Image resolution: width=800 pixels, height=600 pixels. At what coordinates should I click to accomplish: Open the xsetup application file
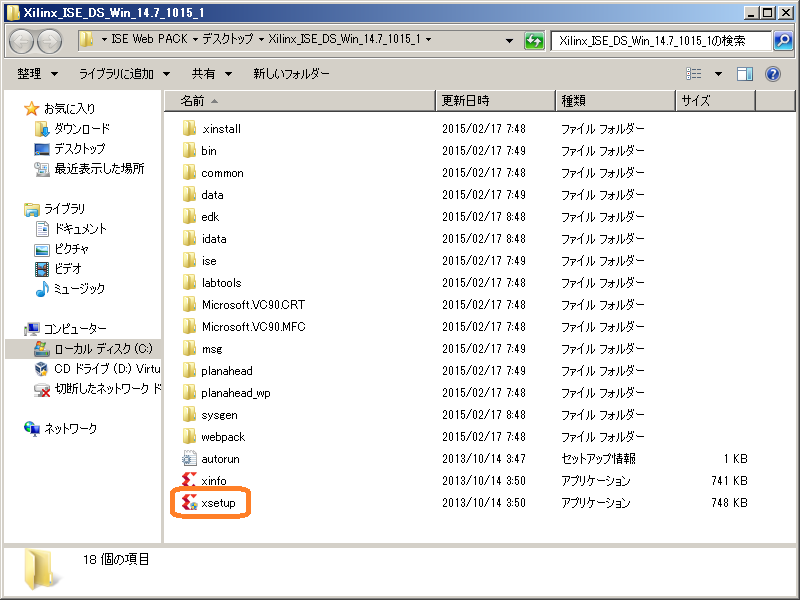pyautogui.click(x=217, y=503)
